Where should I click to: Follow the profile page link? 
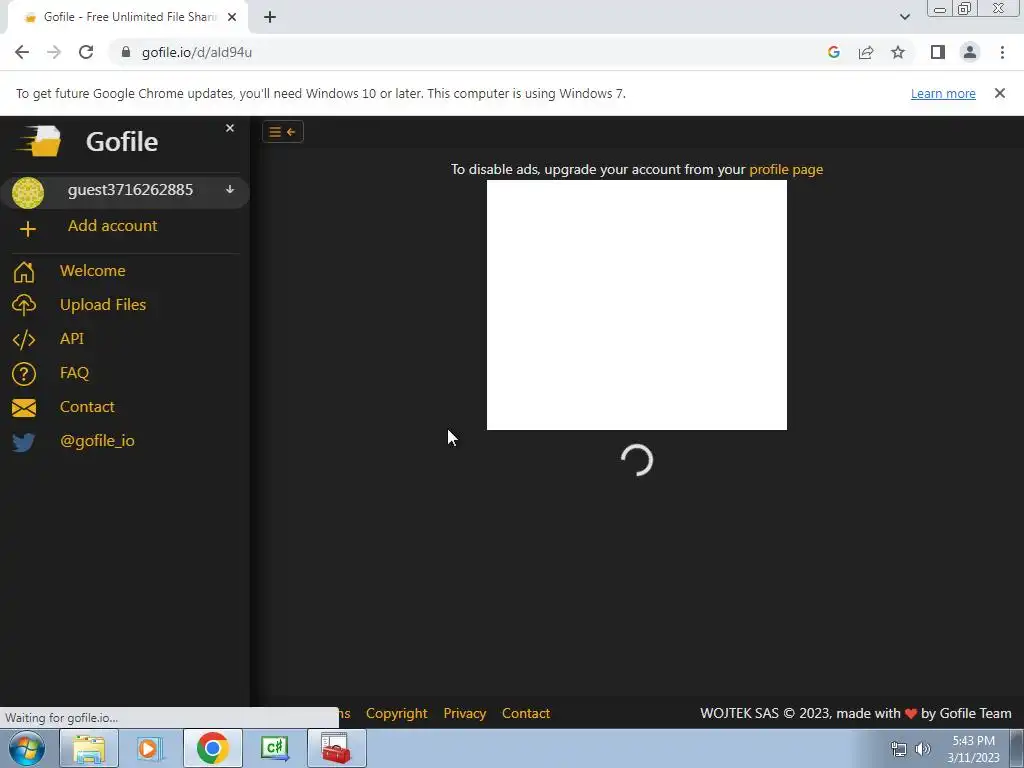point(786,169)
